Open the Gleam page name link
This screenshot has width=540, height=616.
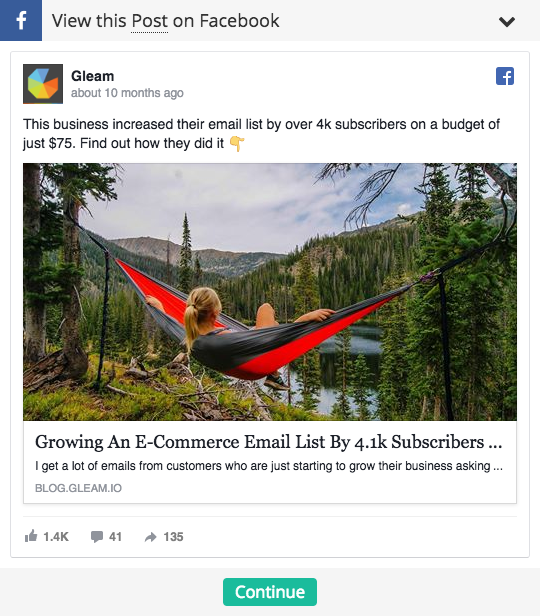[92, 76]
